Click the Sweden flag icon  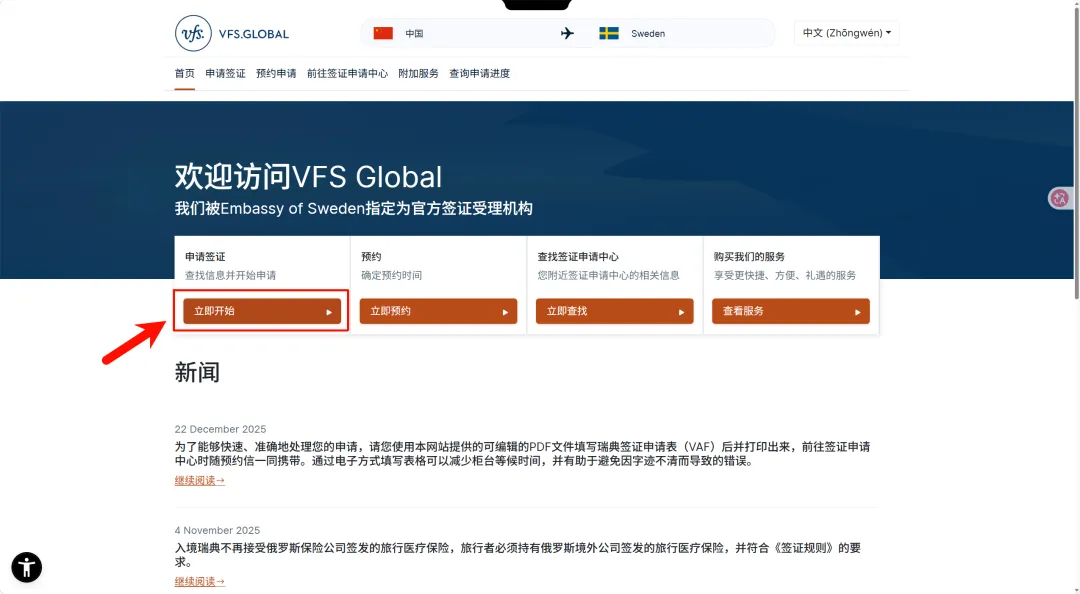click(609, 33)
